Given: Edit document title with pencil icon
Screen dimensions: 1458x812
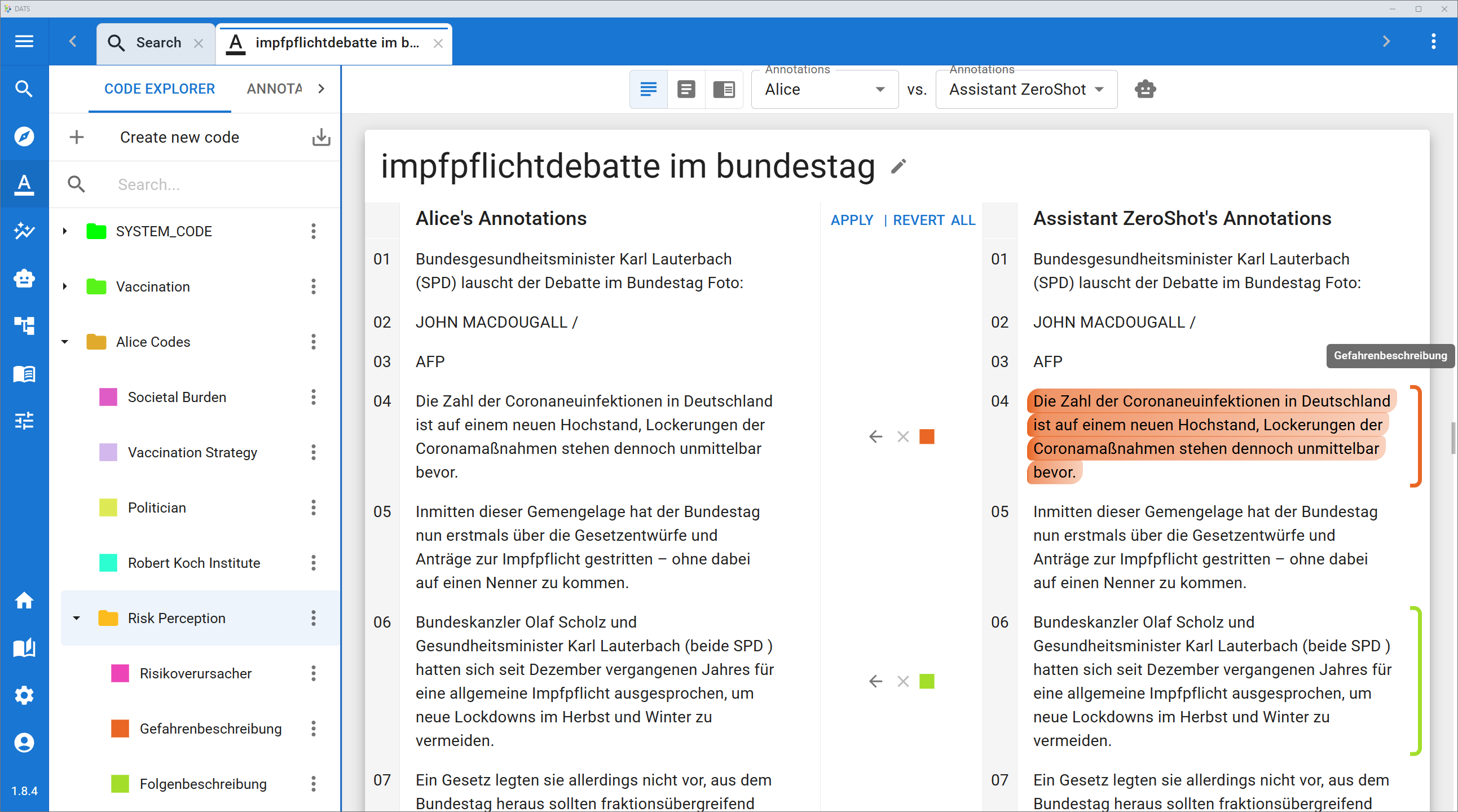Looking at the screenshot, I should click(899, 166).
